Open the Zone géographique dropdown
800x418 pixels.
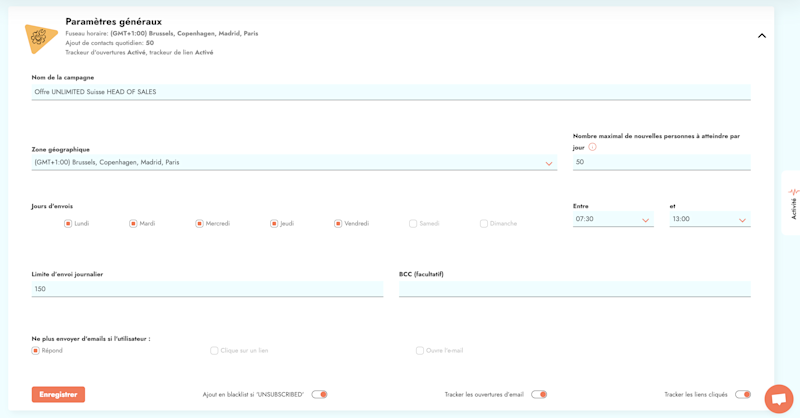294,162
